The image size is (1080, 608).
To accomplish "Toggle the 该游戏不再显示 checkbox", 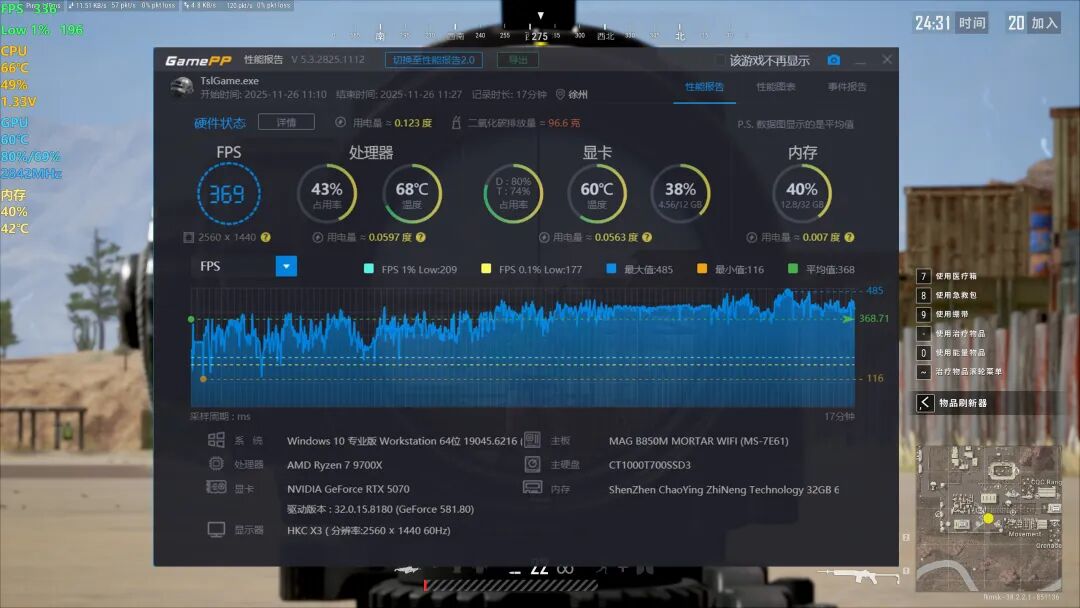I will coord(720,61).
